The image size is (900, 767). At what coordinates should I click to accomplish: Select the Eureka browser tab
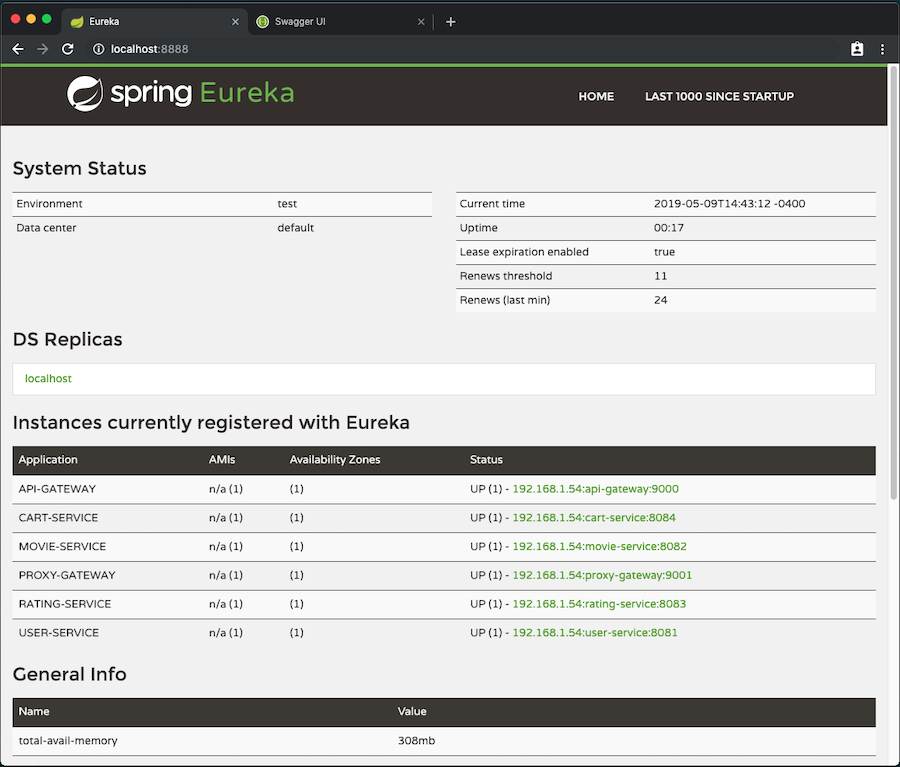[155, 22]
